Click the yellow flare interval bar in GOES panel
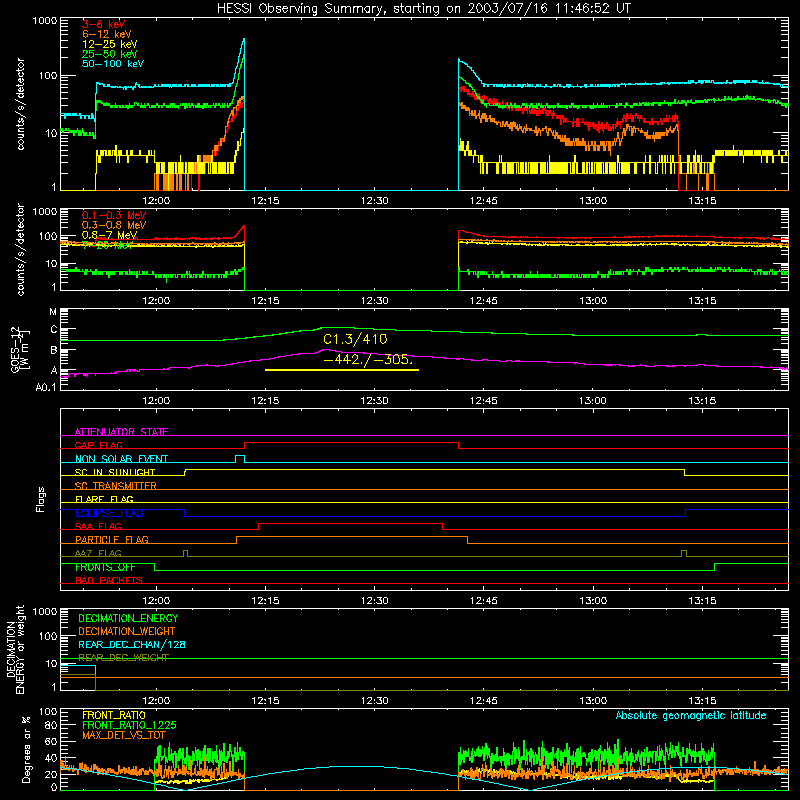800x800 pixels. (342, 370)
